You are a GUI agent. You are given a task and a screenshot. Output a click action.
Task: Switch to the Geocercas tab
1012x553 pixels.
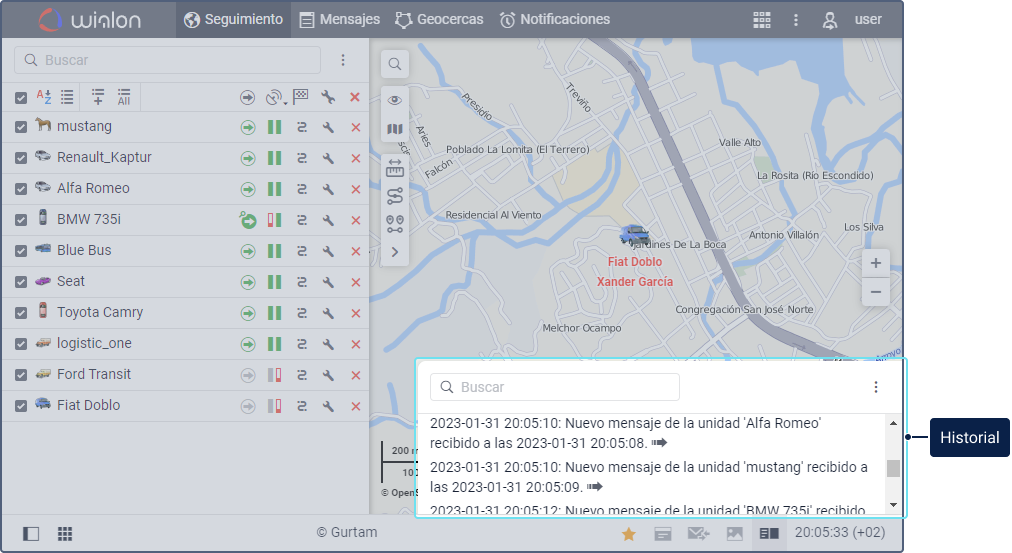coord(439,19)
